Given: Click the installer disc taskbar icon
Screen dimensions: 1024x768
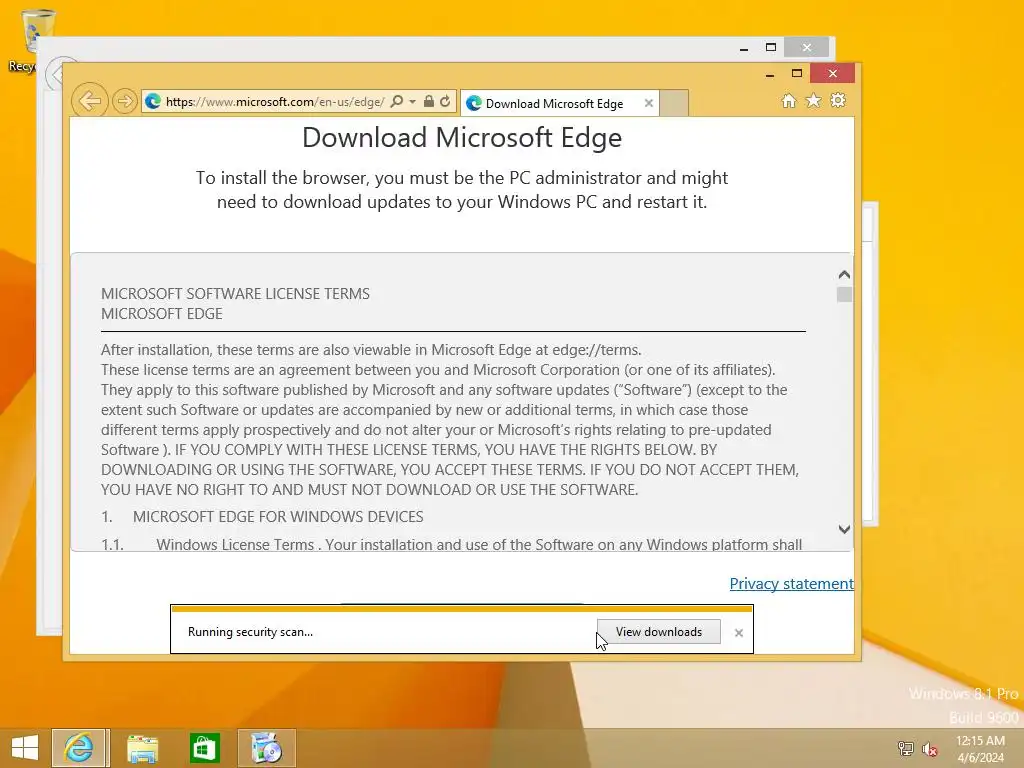Looking at the screenshot, I should (266, 748).
